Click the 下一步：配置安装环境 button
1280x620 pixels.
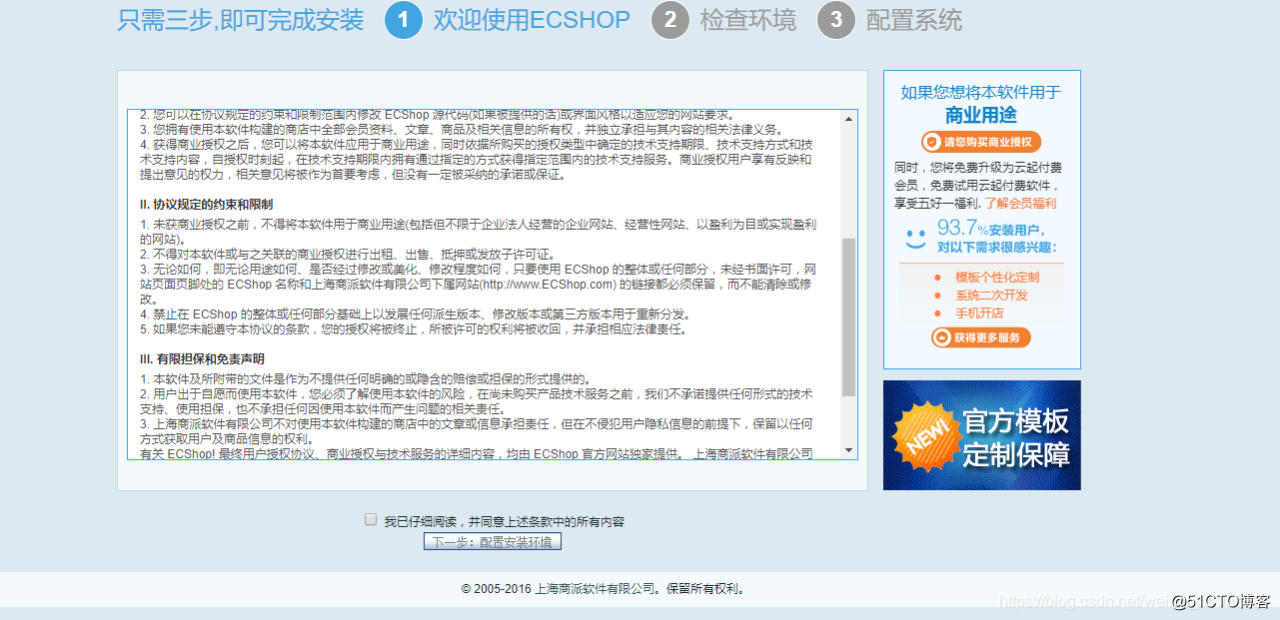(x=492, y=541)
